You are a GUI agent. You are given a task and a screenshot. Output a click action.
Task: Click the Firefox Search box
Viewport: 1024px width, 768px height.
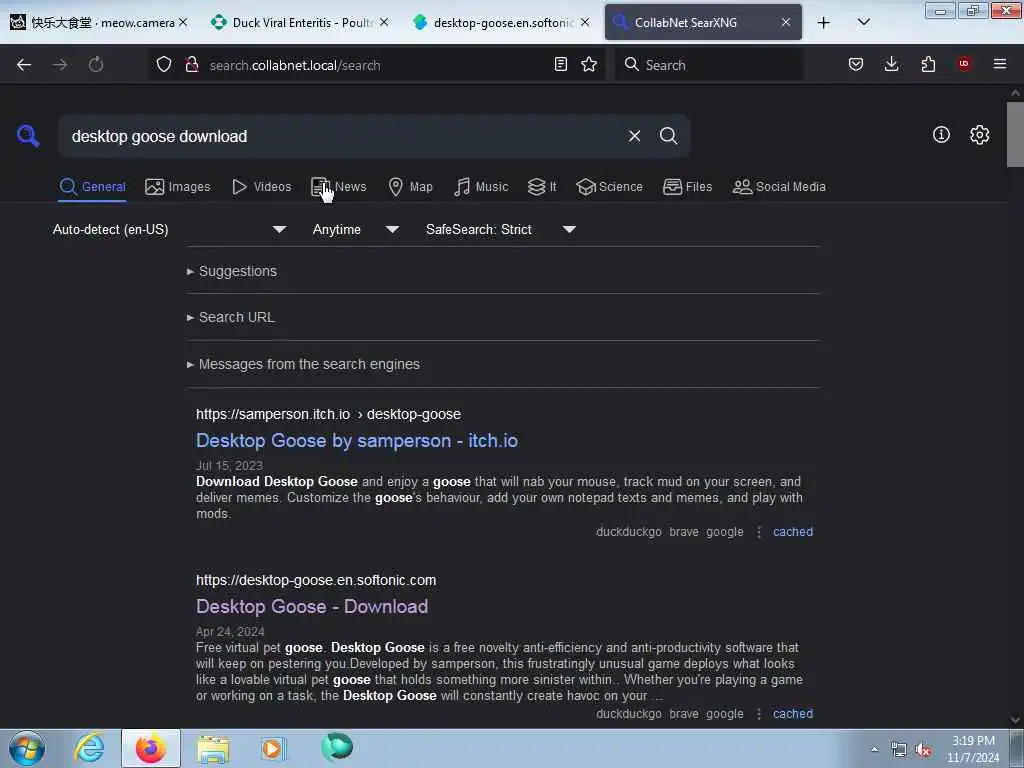point(709,65)
